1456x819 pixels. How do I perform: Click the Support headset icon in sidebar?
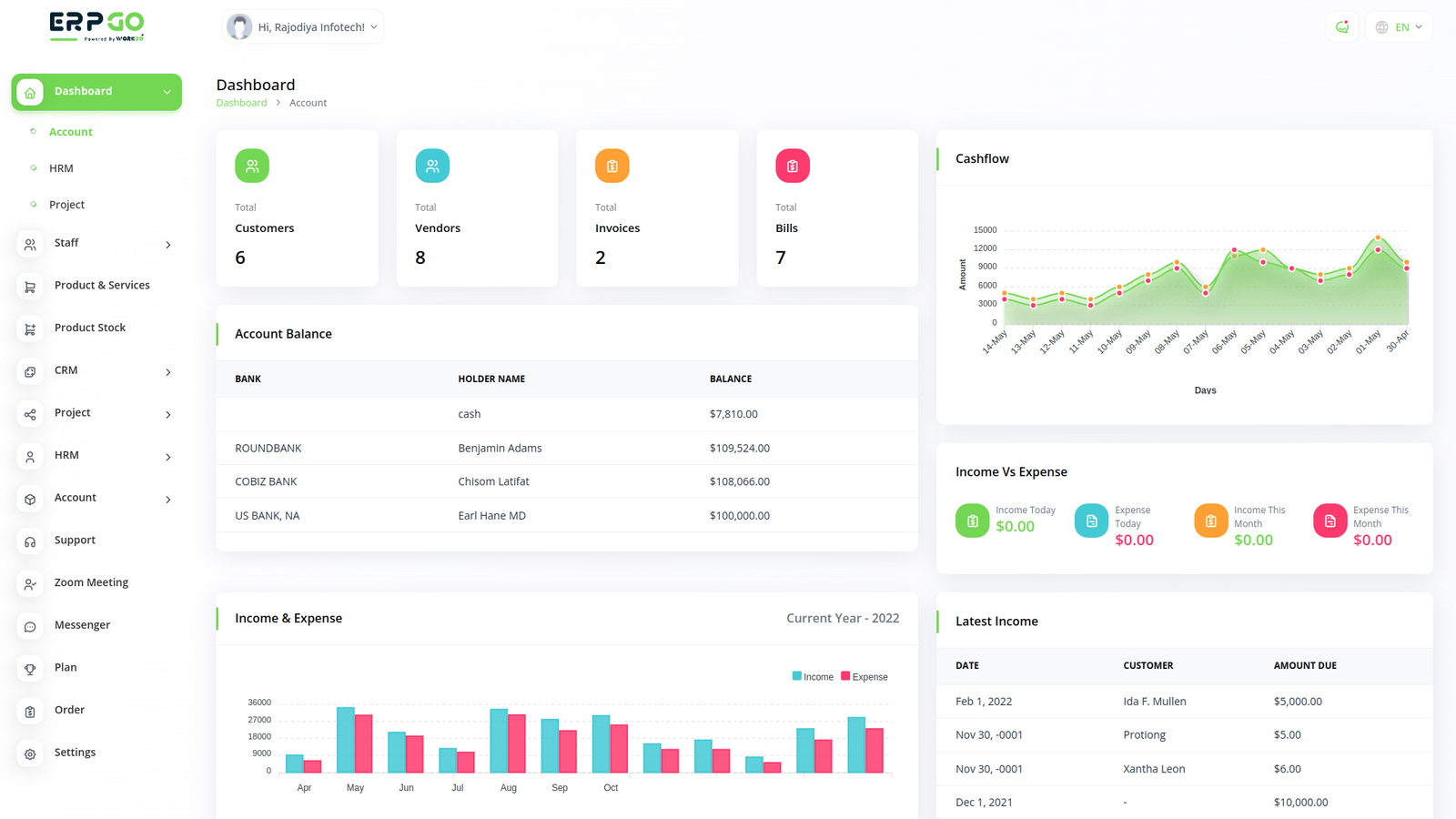pyautogui.click(x=30, y=541)
